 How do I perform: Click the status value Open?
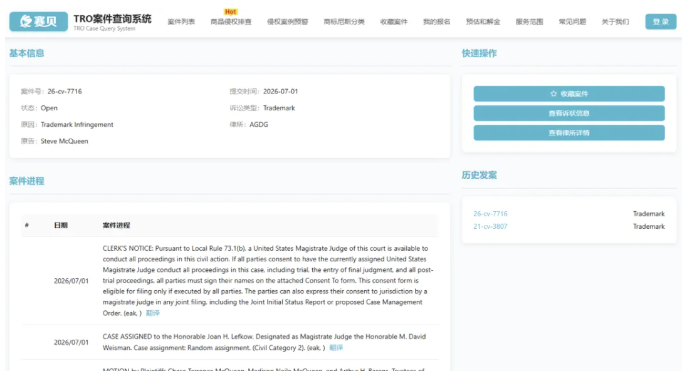pyautogui.click(x=49, y=108)
